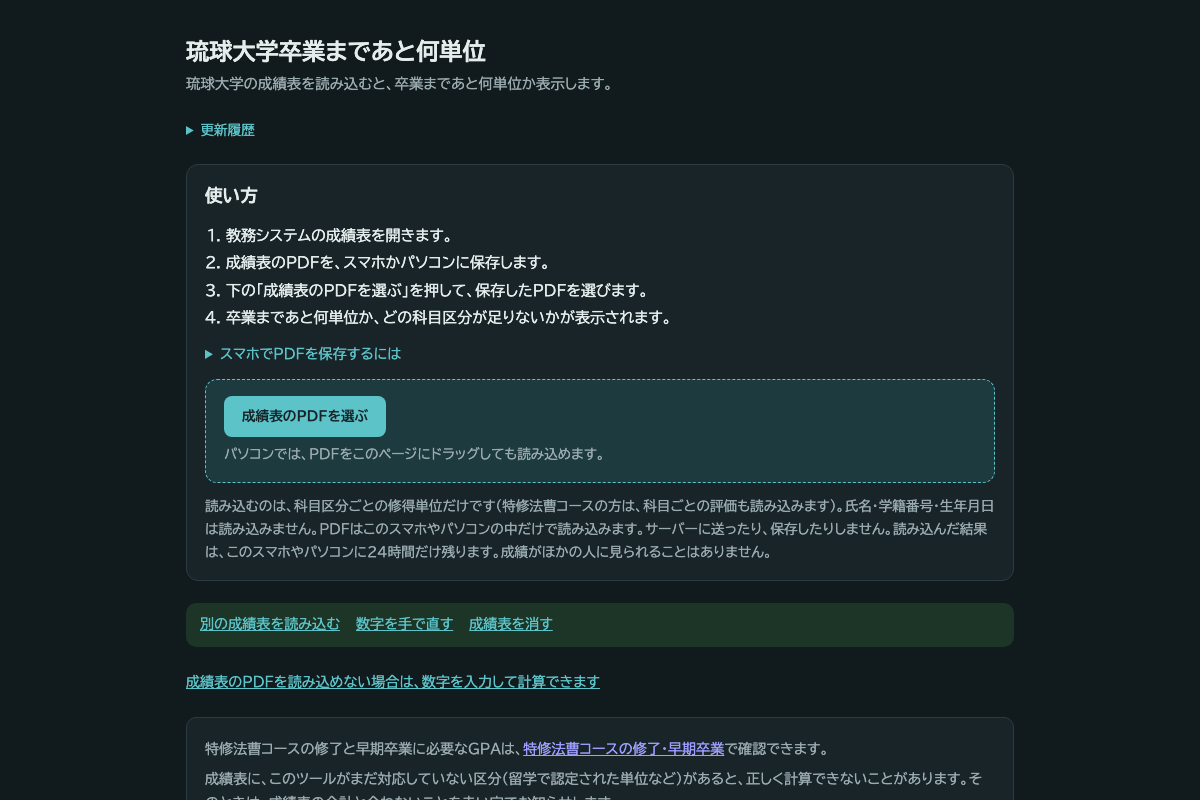Open 特修法曹コースの修了・早期卒業 link

coord(623,749)
